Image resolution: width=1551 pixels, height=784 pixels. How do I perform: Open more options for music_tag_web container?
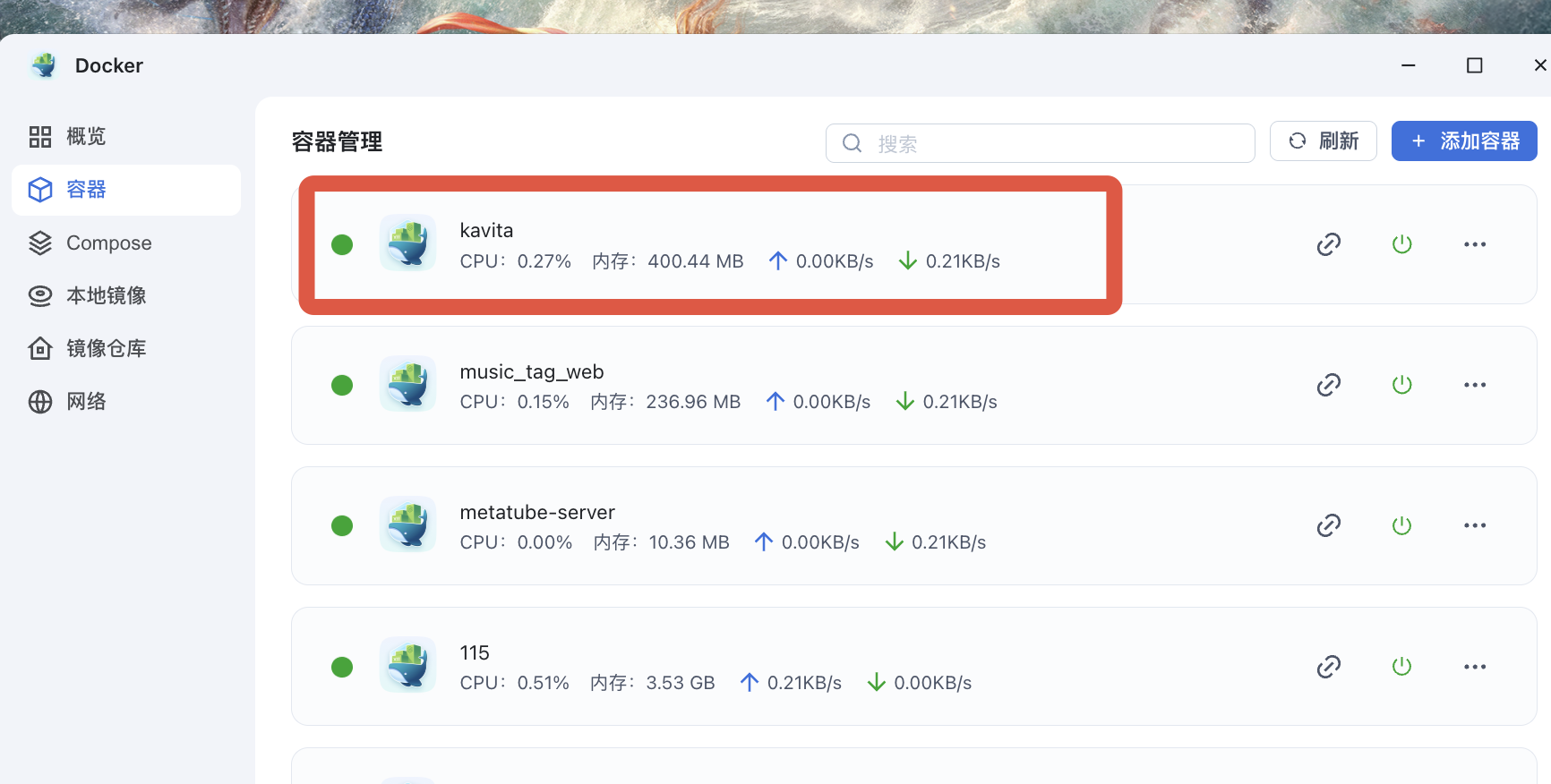pyautogui.click(x=1475, y=385)
